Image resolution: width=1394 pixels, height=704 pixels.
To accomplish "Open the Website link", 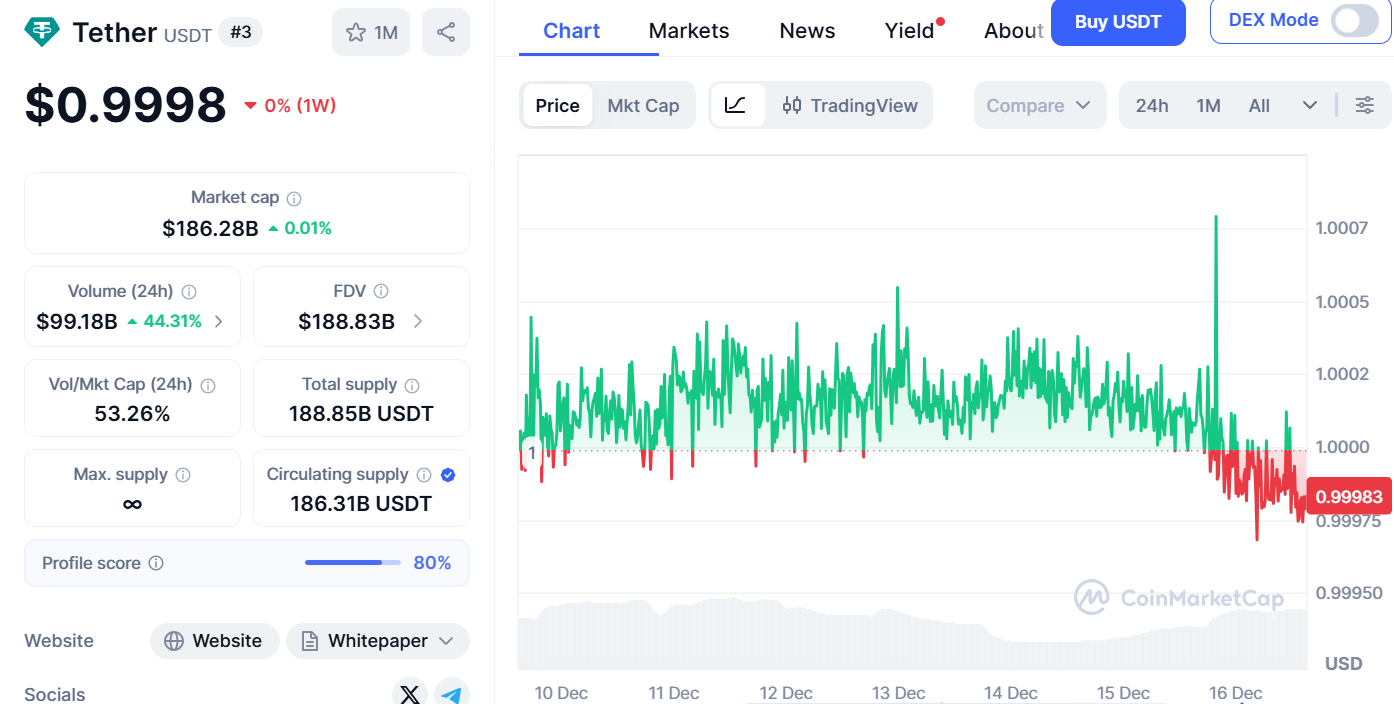I will coord(214,641).
